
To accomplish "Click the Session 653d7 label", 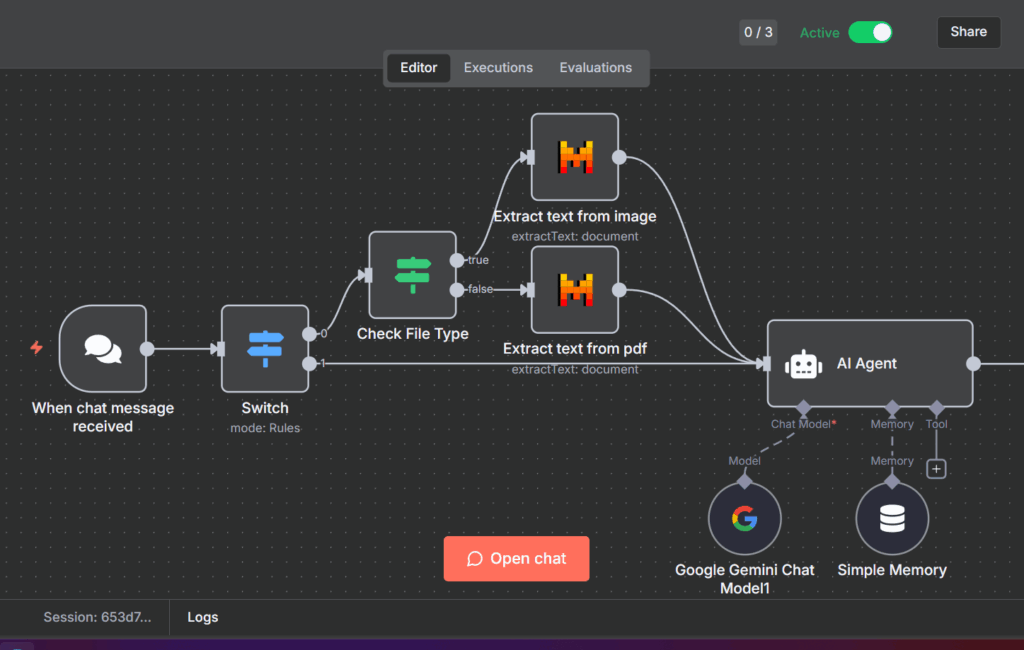I will (x=97, y=618).
